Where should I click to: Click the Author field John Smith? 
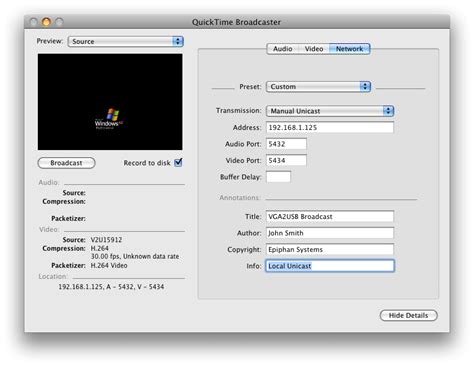[330, 233]
